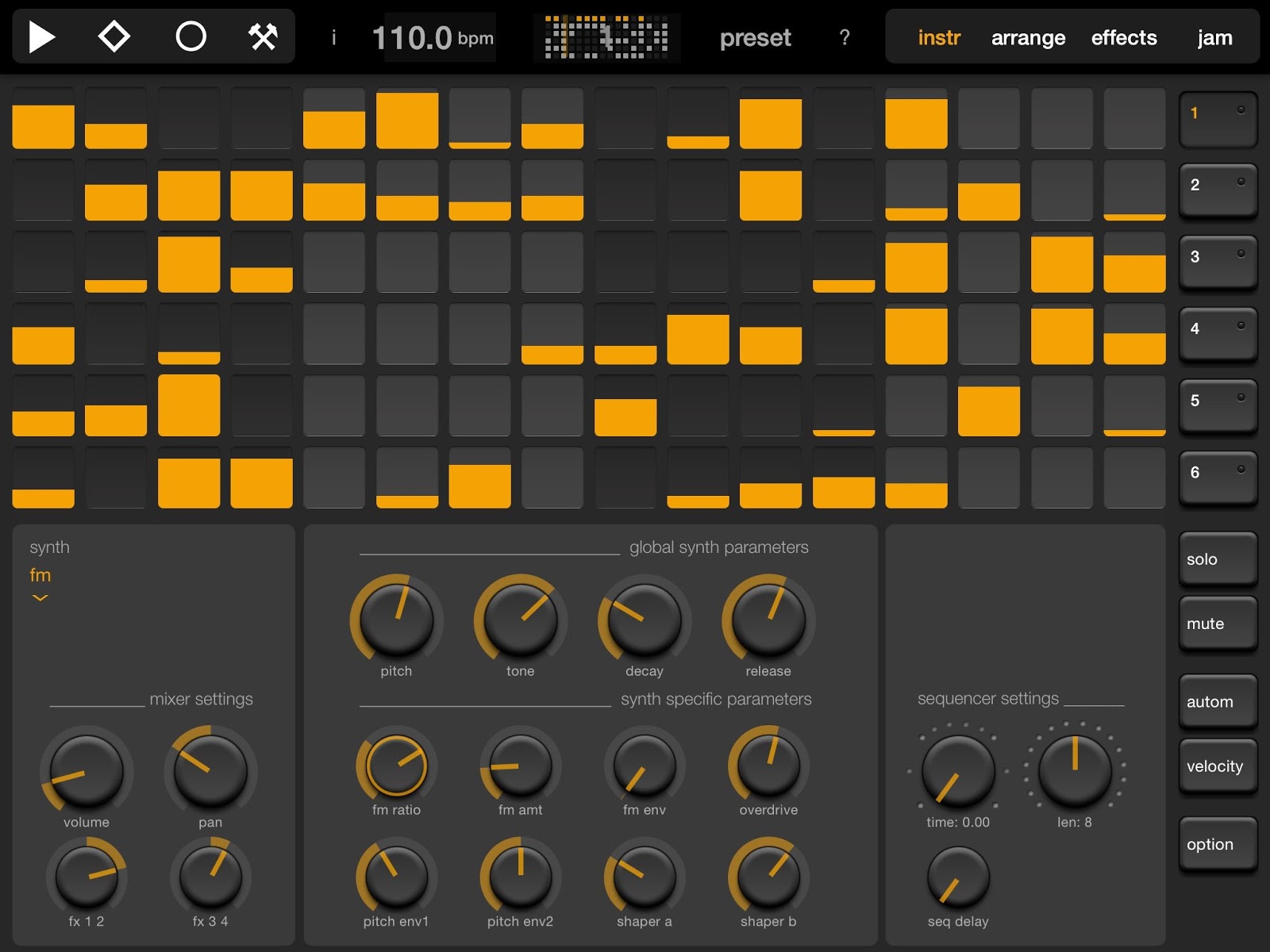
Task: Toggle step 3 in channel 2 row
Action: click(189, 190)
